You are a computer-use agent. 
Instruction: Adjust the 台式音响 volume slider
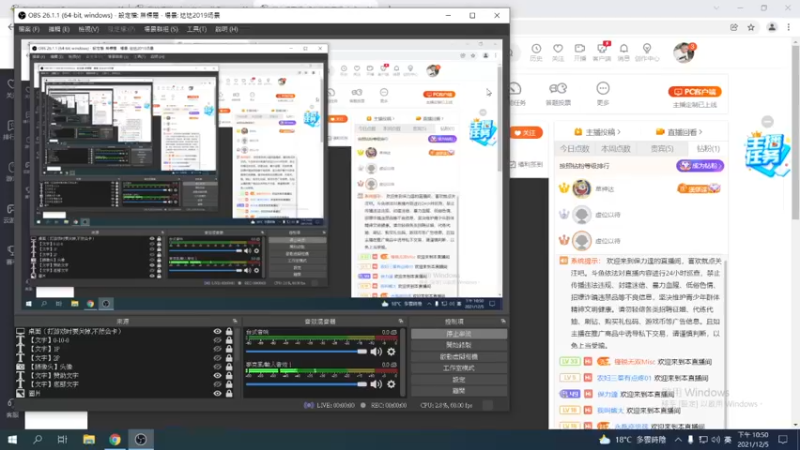point(306,352)
